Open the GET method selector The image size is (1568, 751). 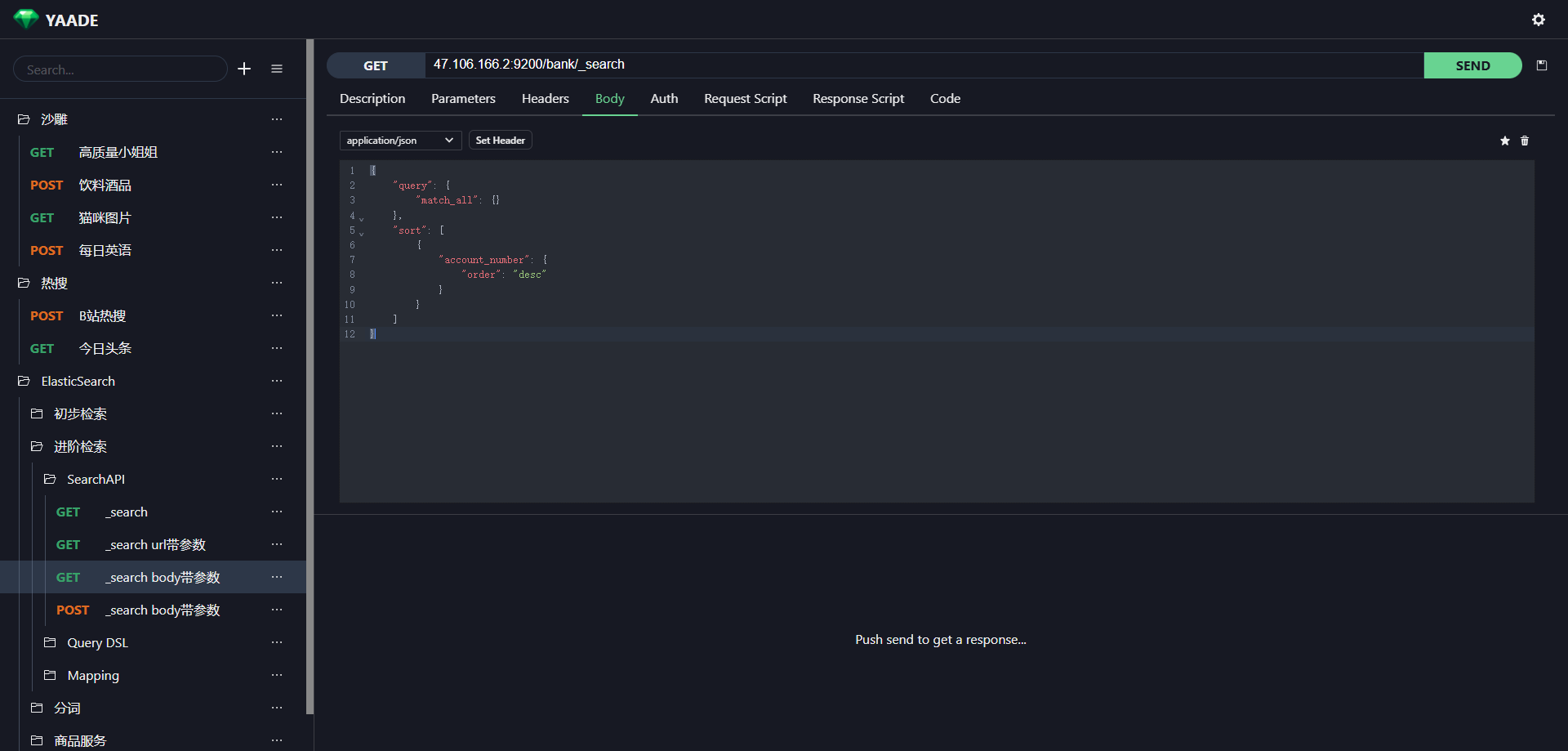[x=376, y=65]
